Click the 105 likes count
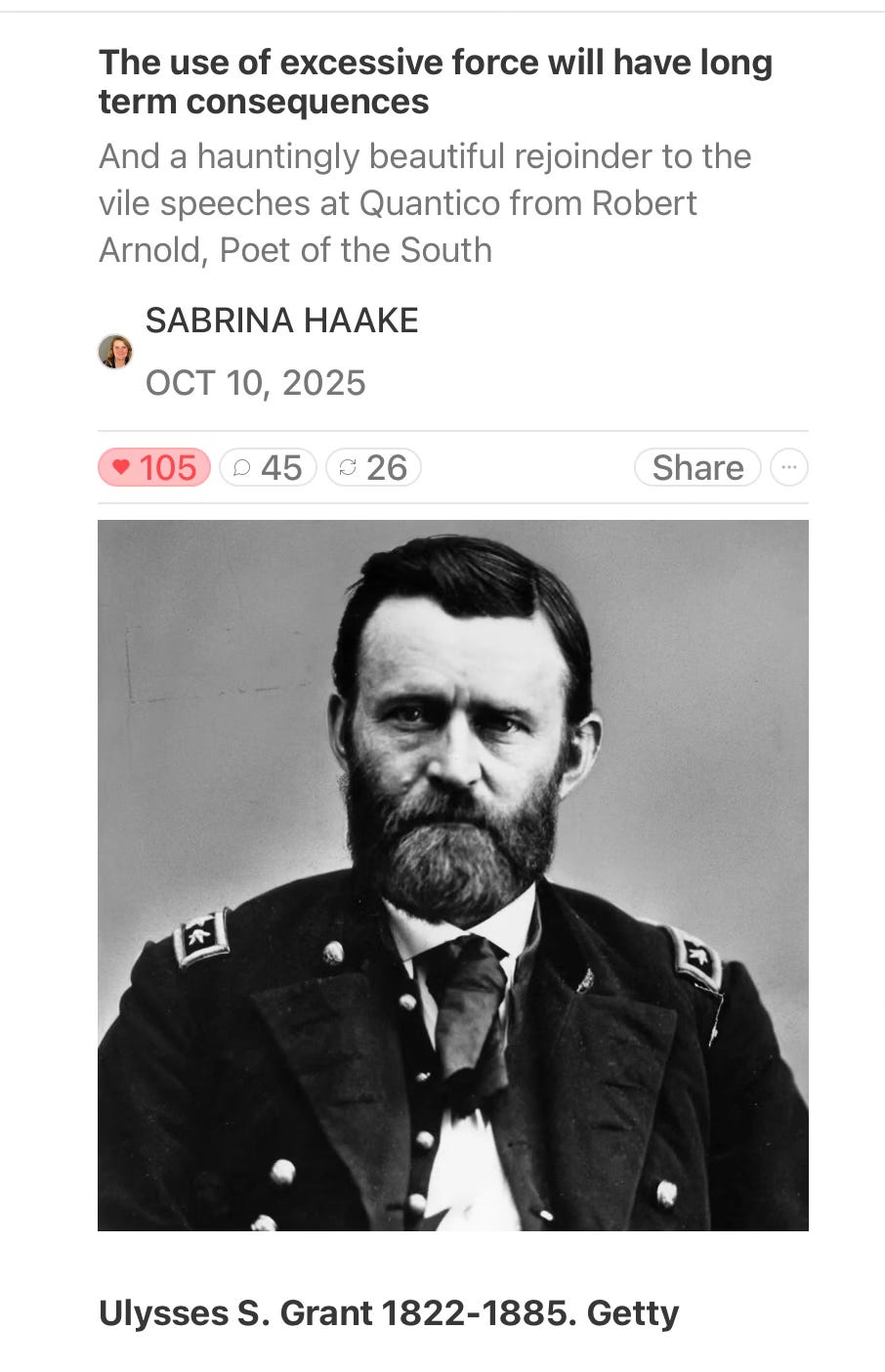885x1372 pixels. coord(168,468)
